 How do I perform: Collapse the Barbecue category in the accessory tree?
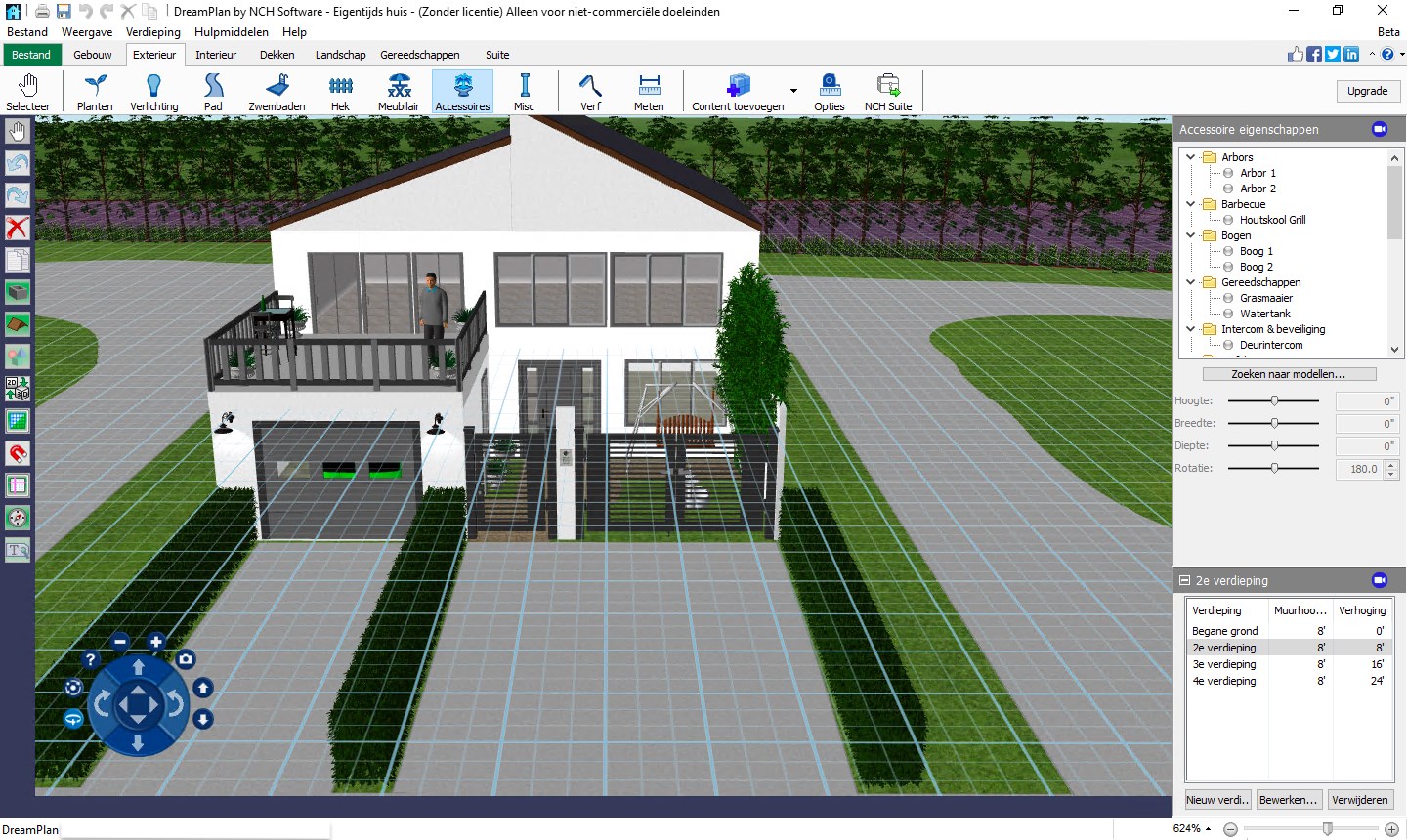coord(1190,203)
